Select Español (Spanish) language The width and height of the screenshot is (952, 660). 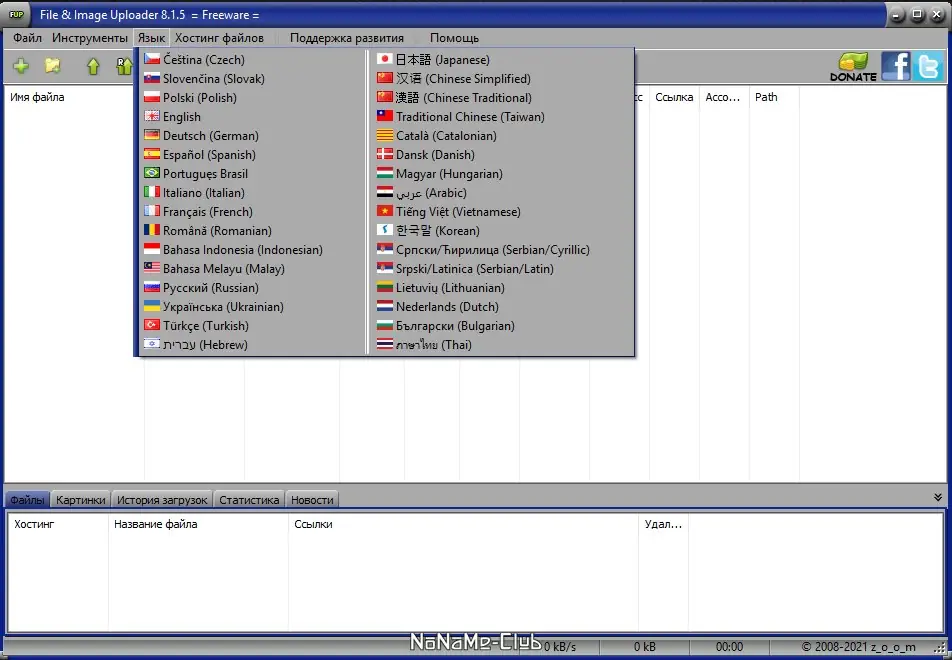(252, 155)
